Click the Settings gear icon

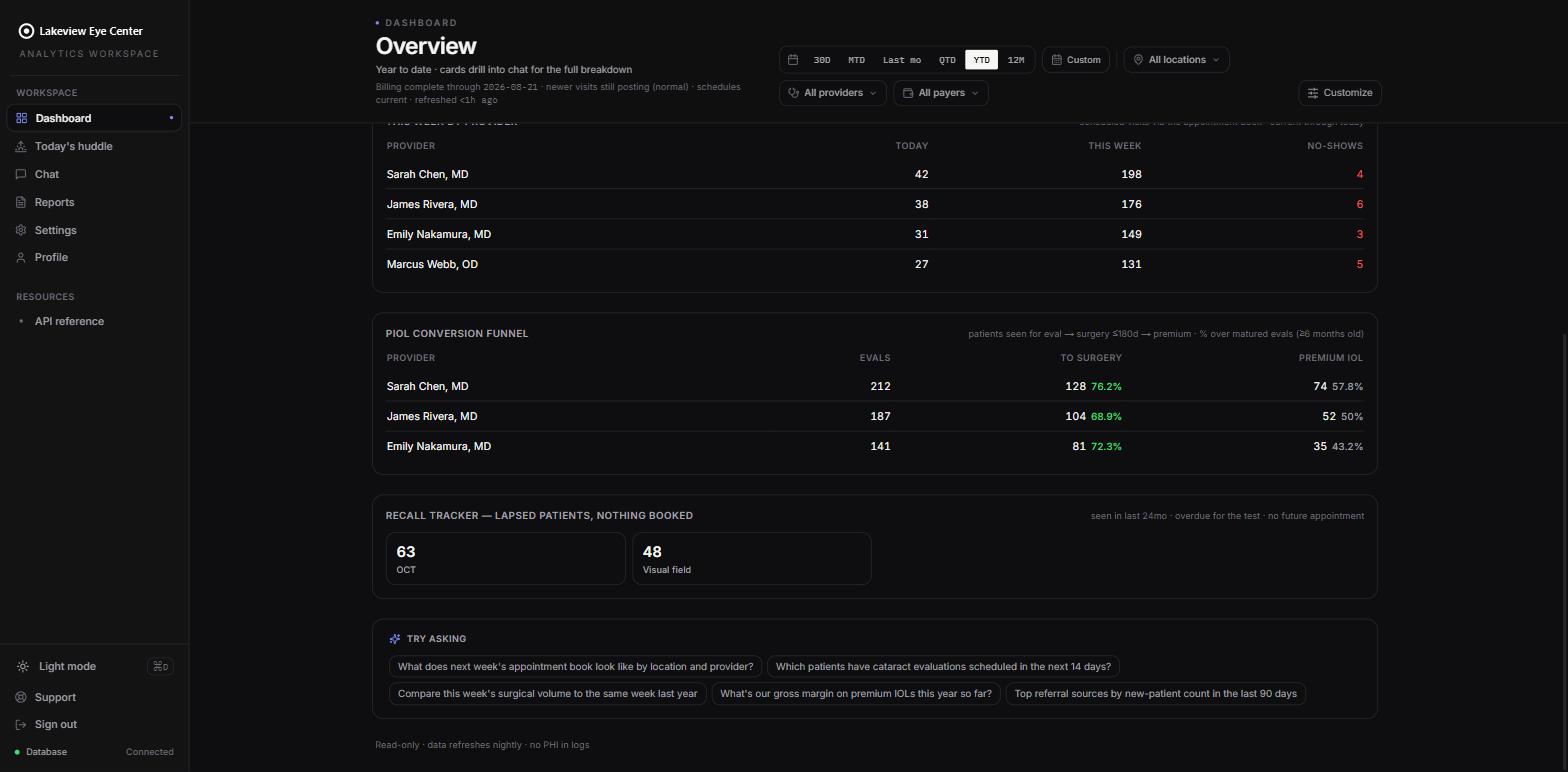click(22, 230)
